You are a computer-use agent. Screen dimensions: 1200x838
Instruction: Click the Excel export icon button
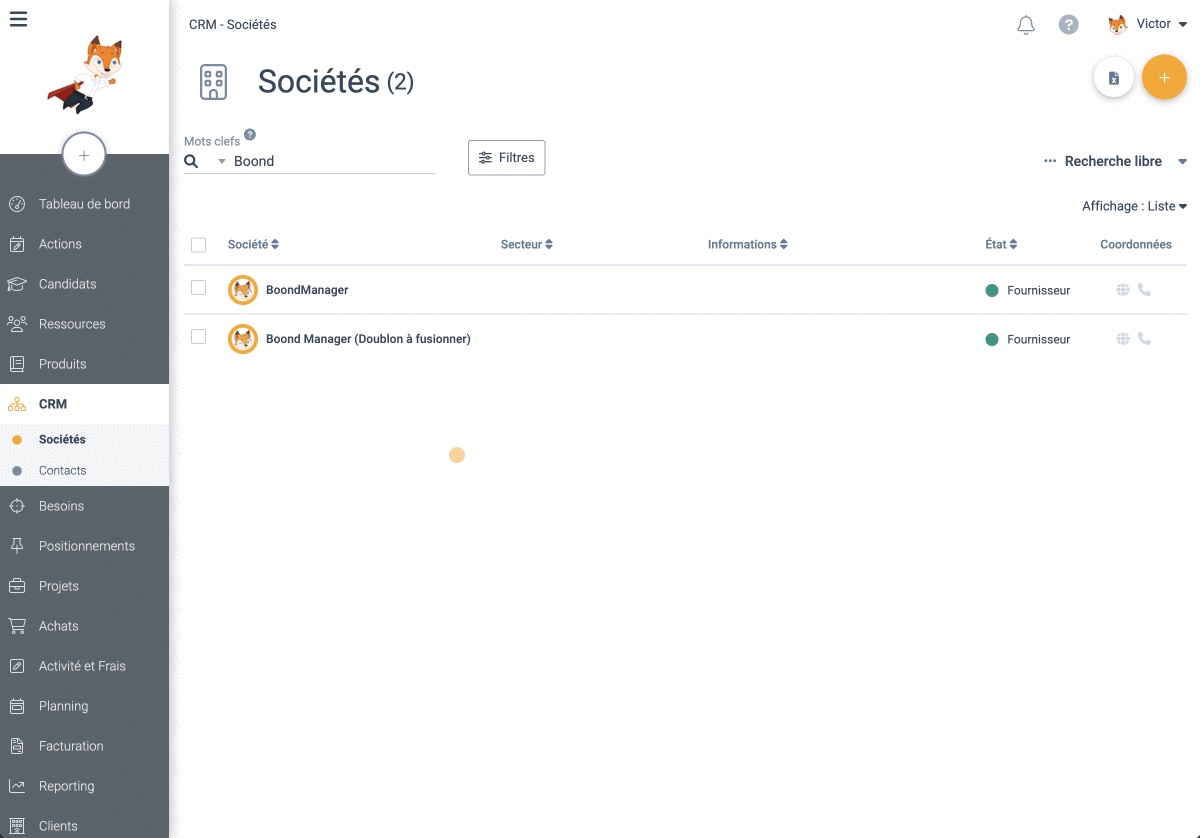click(1114, 78)
